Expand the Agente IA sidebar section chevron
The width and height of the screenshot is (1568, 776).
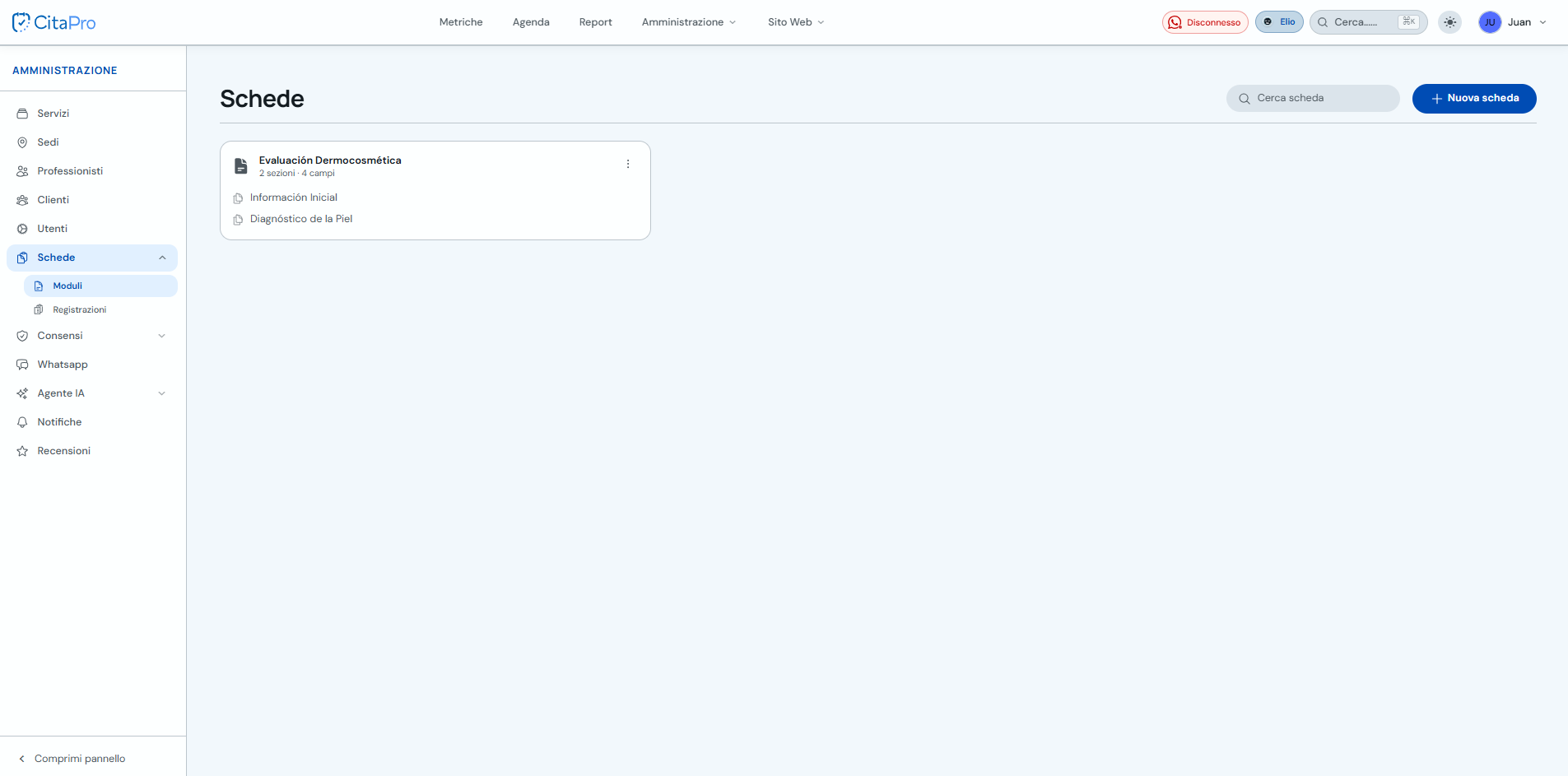162,393
